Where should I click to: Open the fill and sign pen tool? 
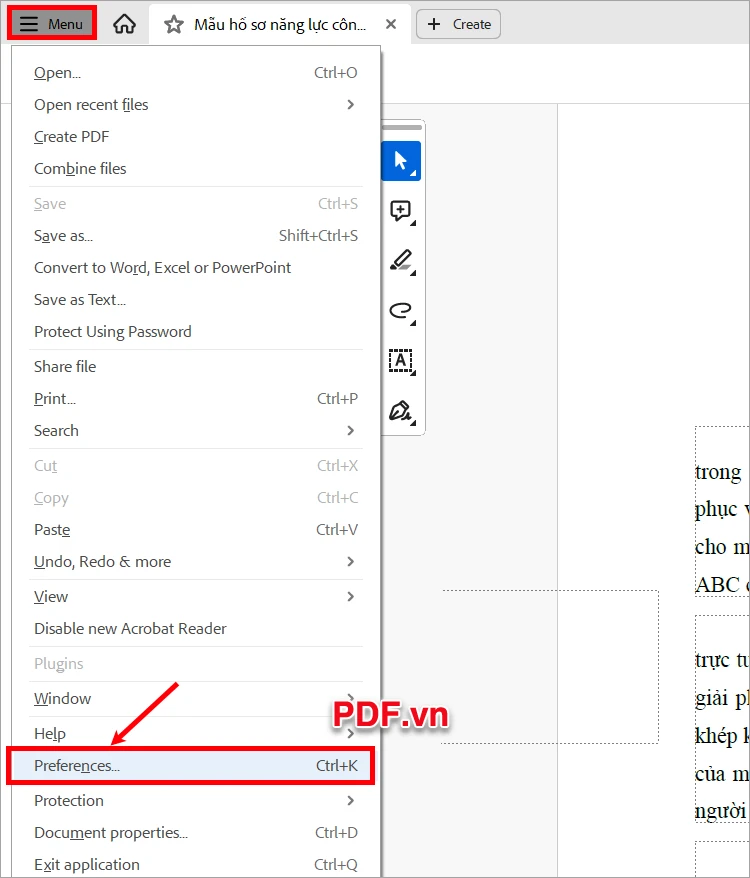click(401, 412)
